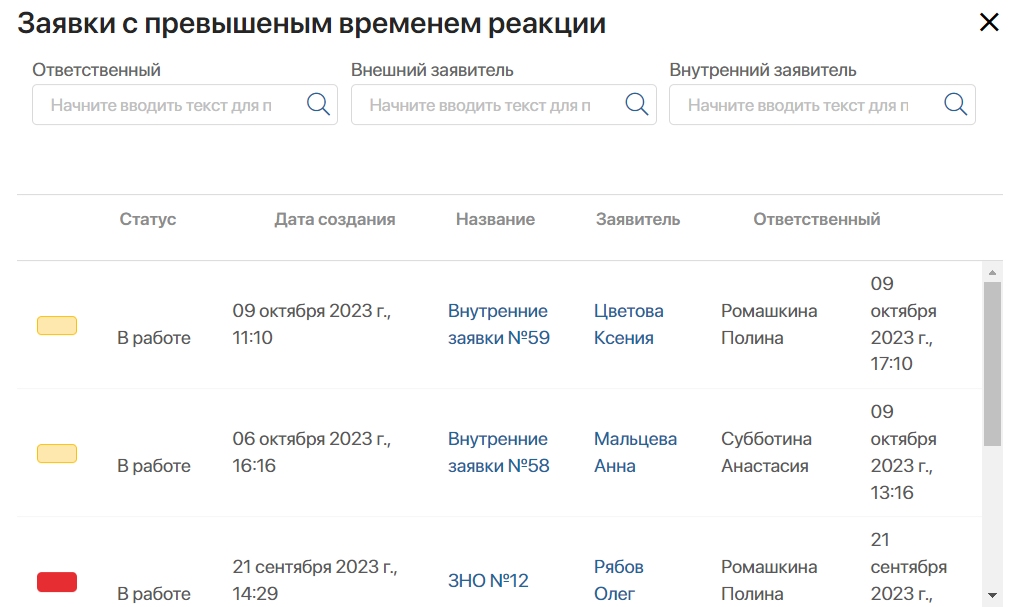Open applicant Мальцева Анна profile

[x=635, y=452]
